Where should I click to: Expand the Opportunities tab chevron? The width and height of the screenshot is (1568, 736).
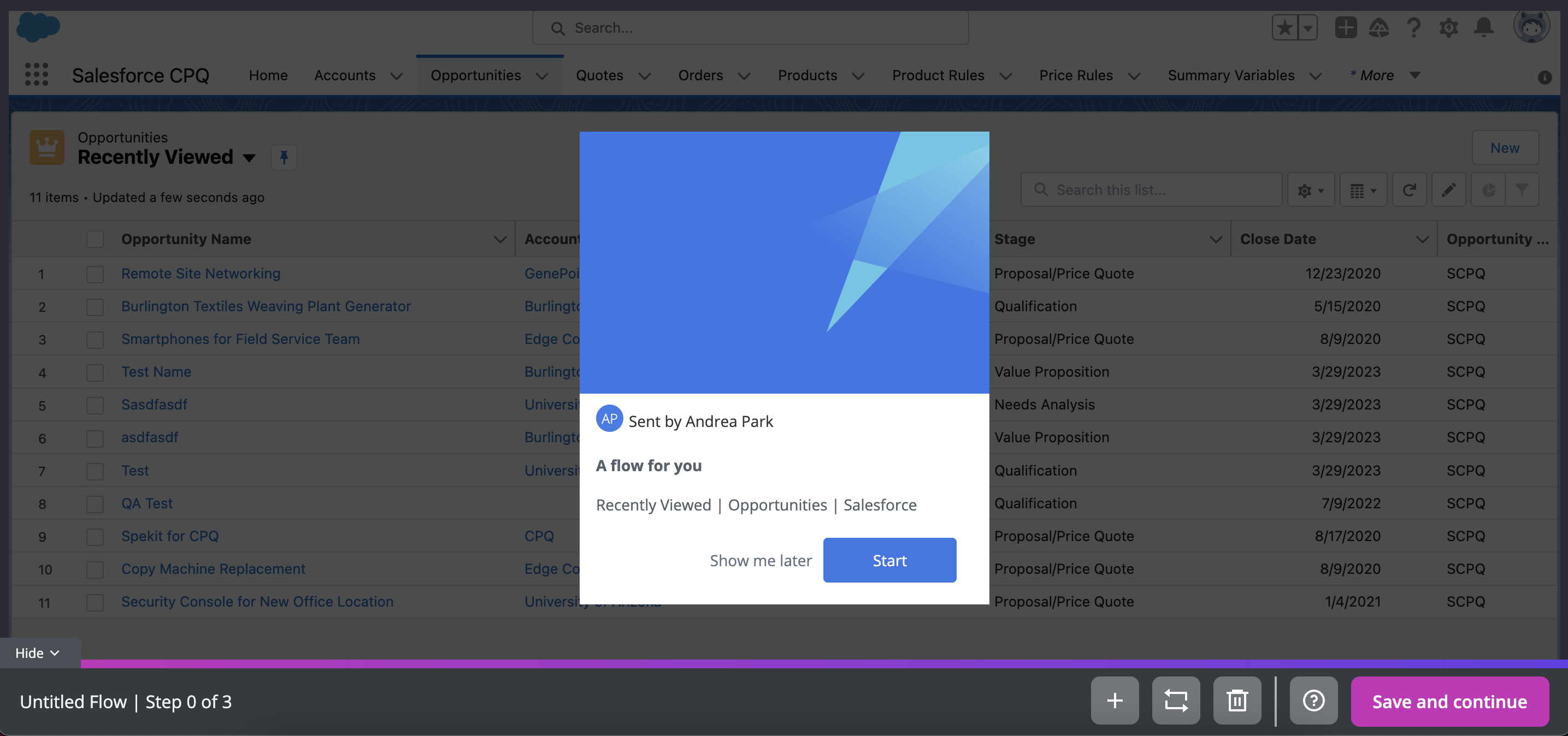click(542, 76)
